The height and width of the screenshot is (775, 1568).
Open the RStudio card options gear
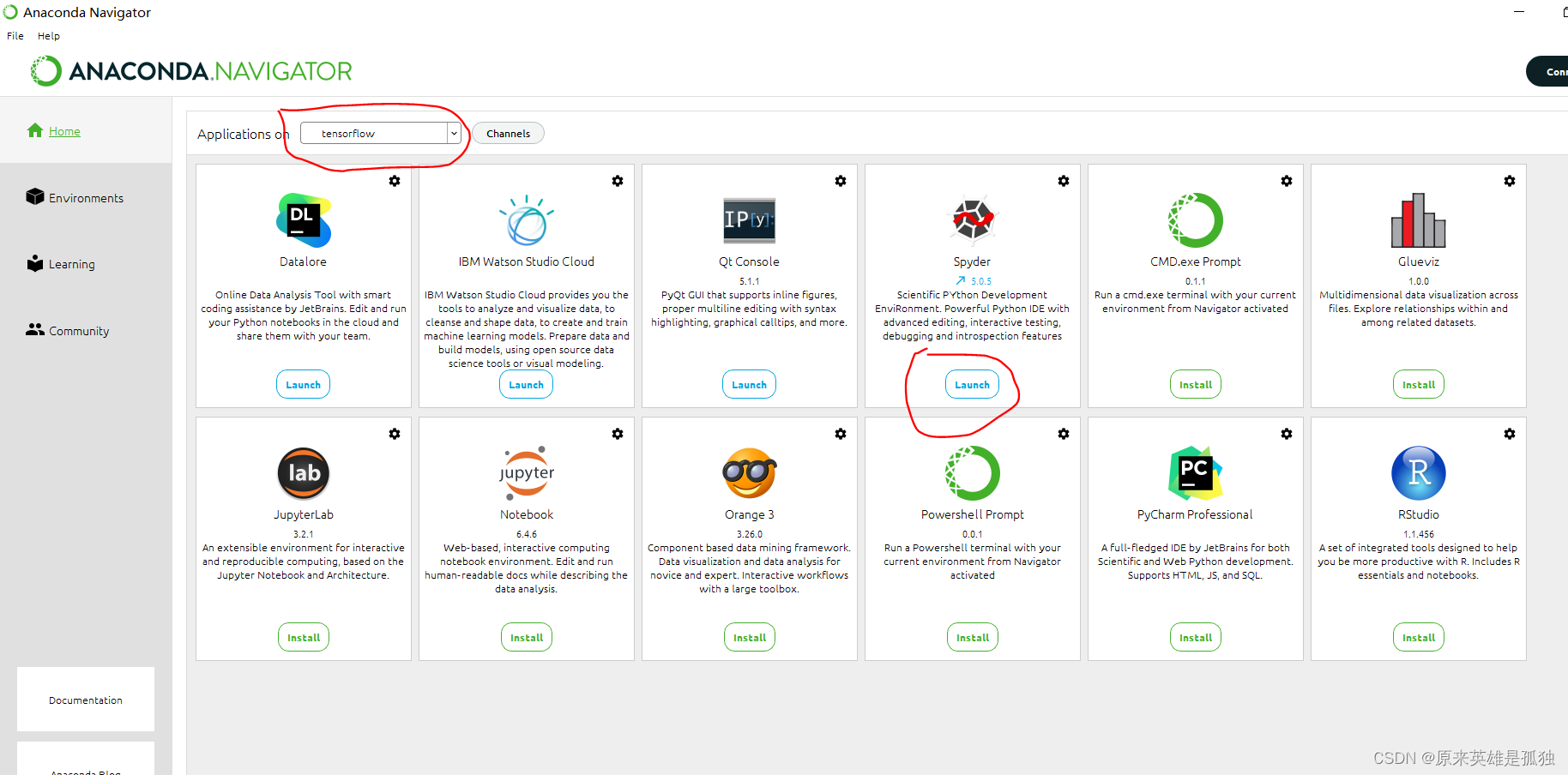1510,434
